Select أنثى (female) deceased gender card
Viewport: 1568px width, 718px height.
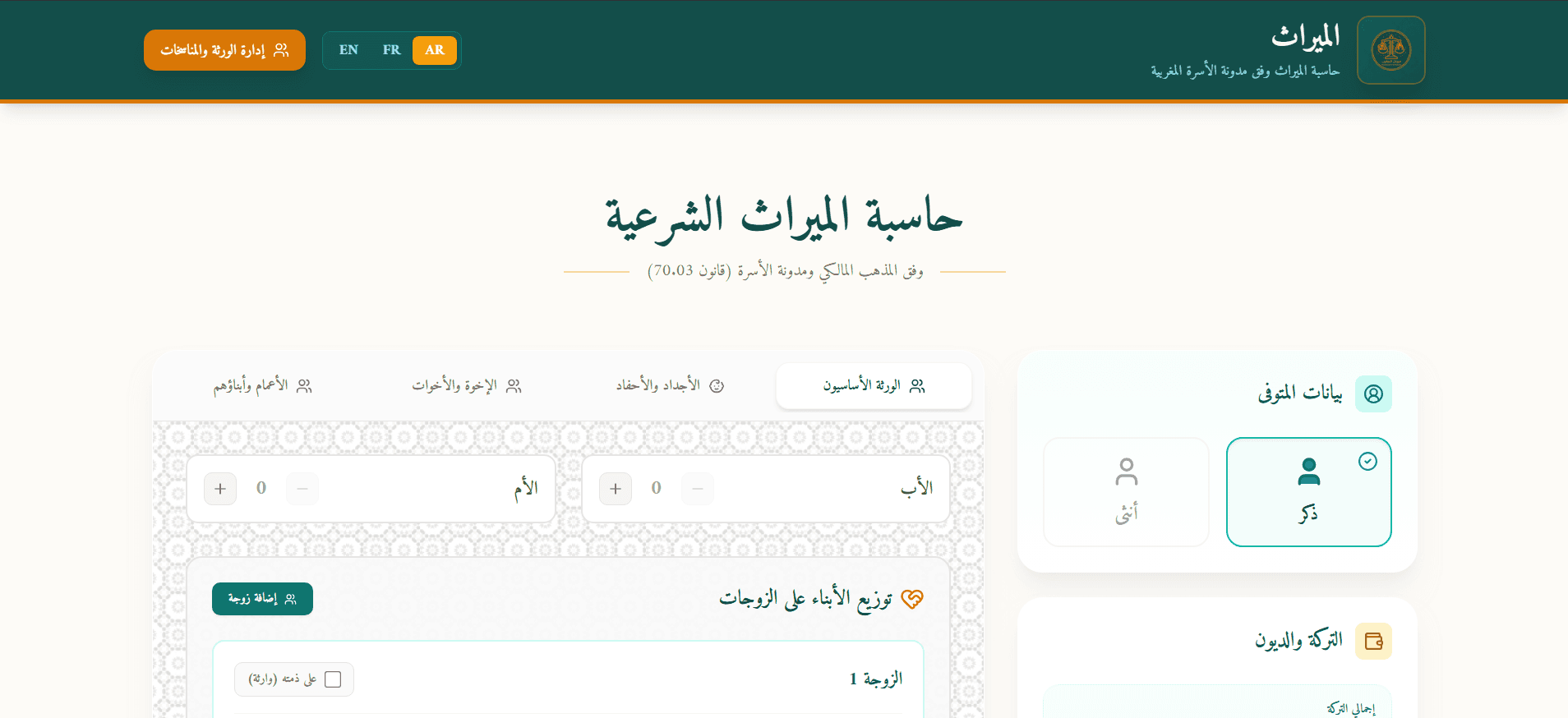[x=1126, y=492]
